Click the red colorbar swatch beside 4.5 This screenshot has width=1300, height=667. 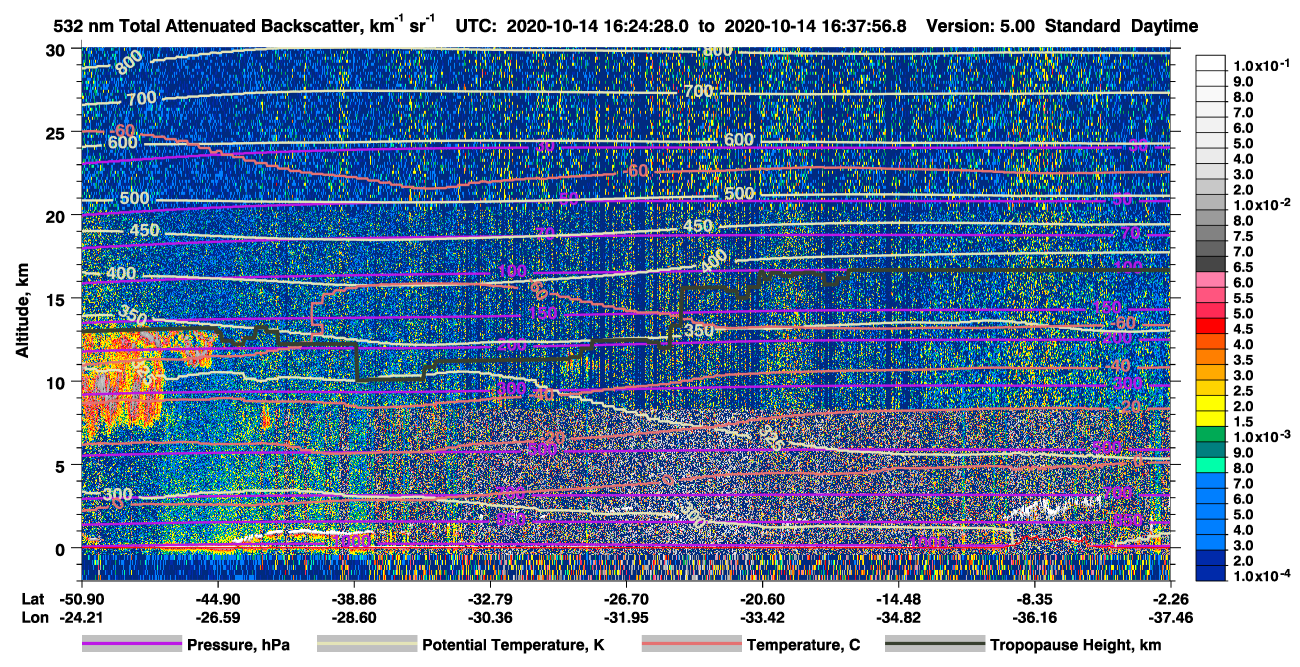[1211, 325]
